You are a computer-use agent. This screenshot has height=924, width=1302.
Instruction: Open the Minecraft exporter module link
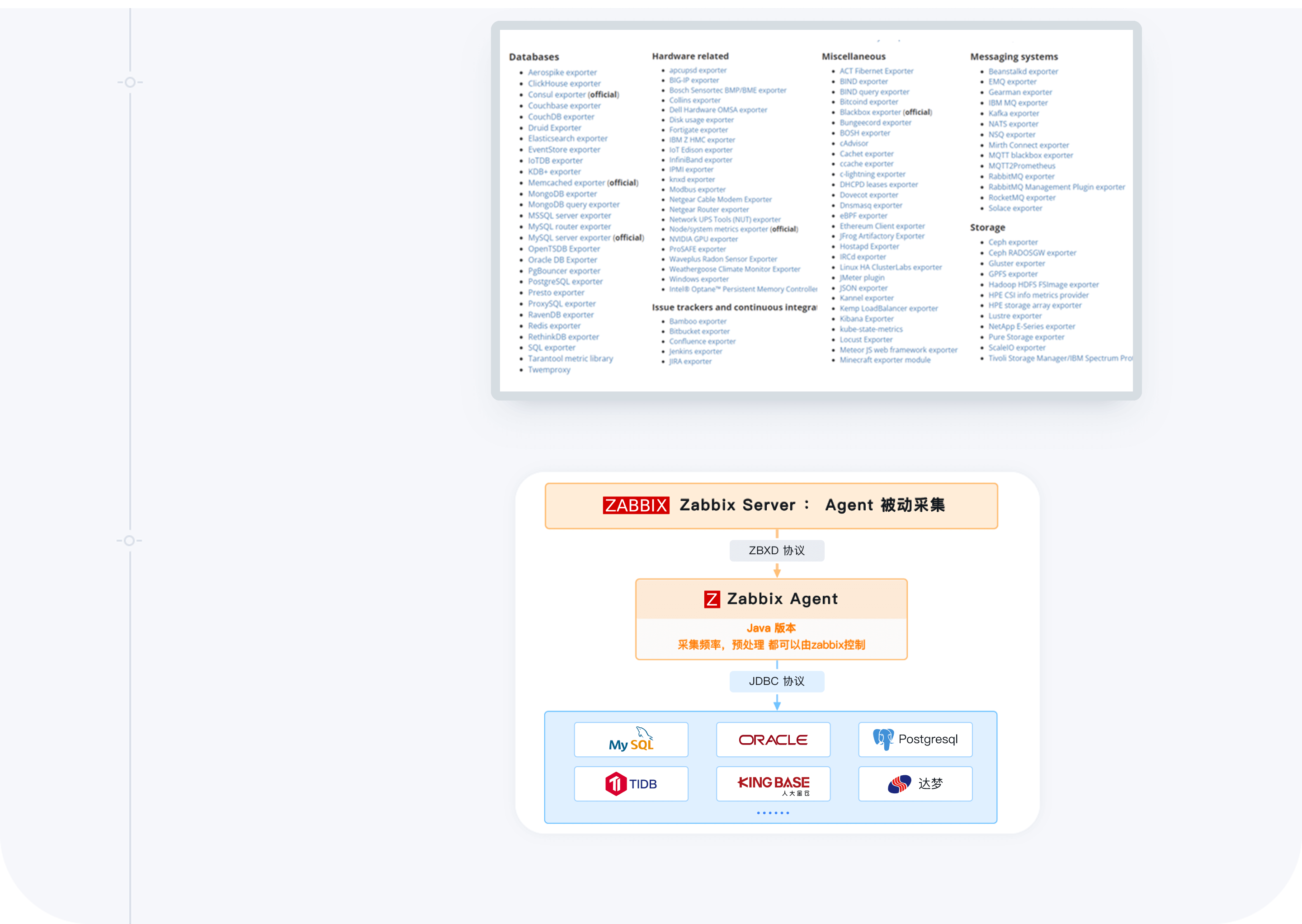point(885,360)
